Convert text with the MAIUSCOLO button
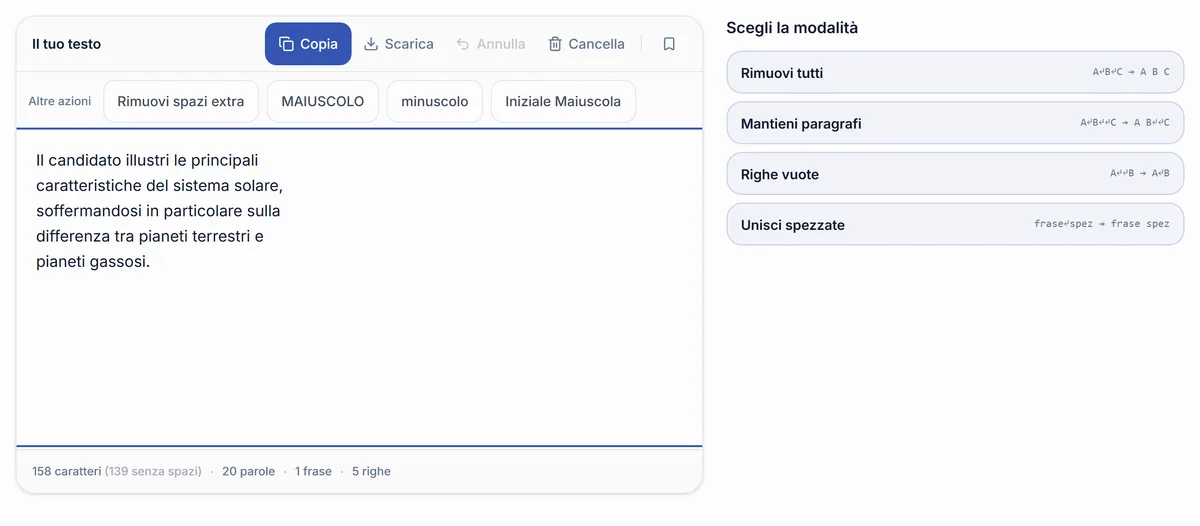 323,101
